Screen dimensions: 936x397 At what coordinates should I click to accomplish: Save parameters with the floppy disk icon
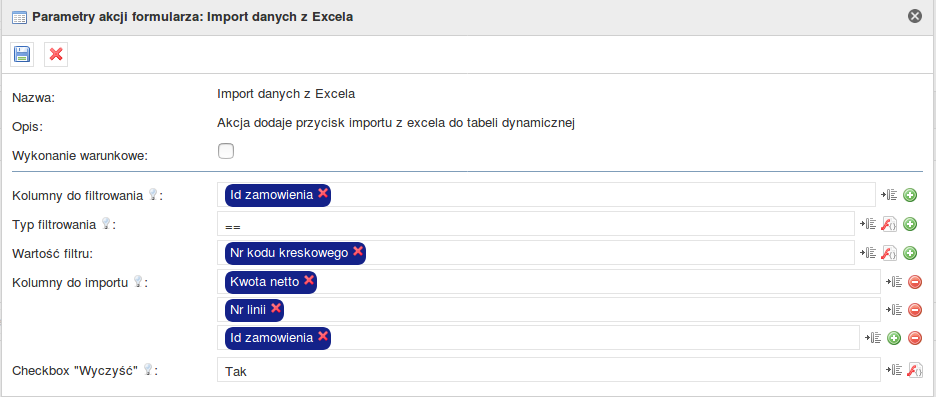point(22,54)
